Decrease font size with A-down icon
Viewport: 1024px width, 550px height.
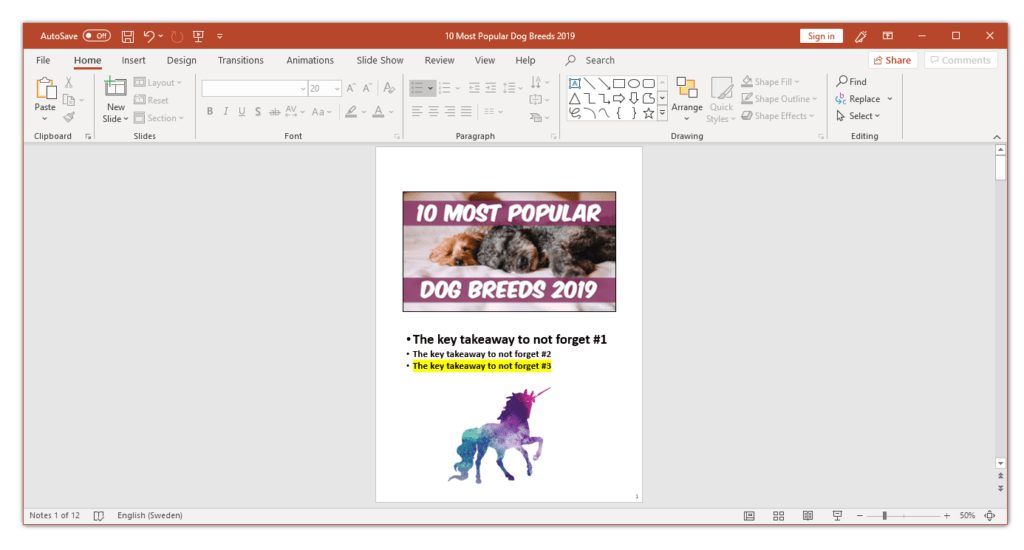coord(367,88)
